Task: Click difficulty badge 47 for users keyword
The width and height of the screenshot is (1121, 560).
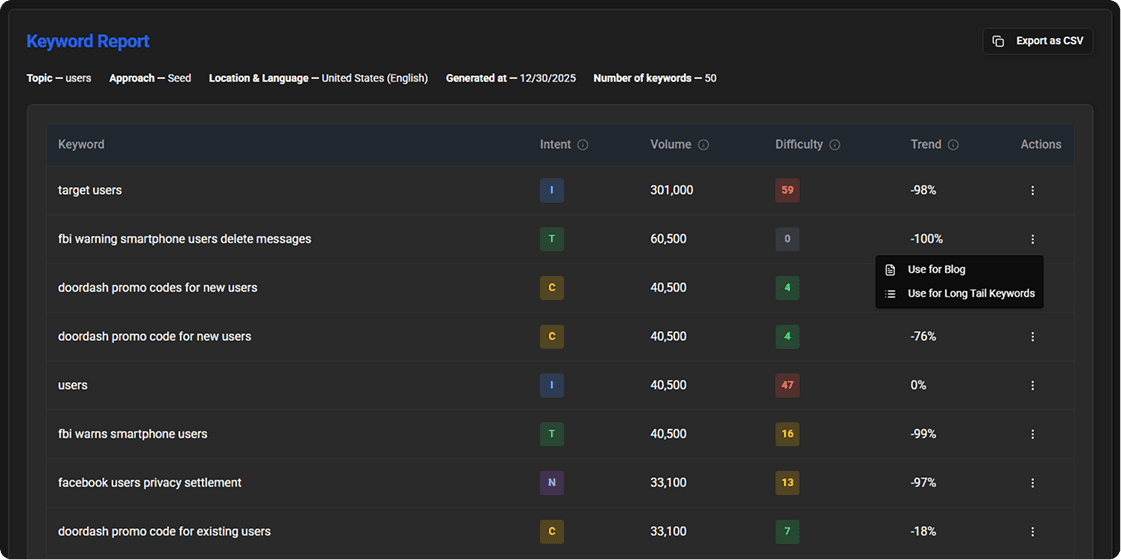Action: click(787, 385)
